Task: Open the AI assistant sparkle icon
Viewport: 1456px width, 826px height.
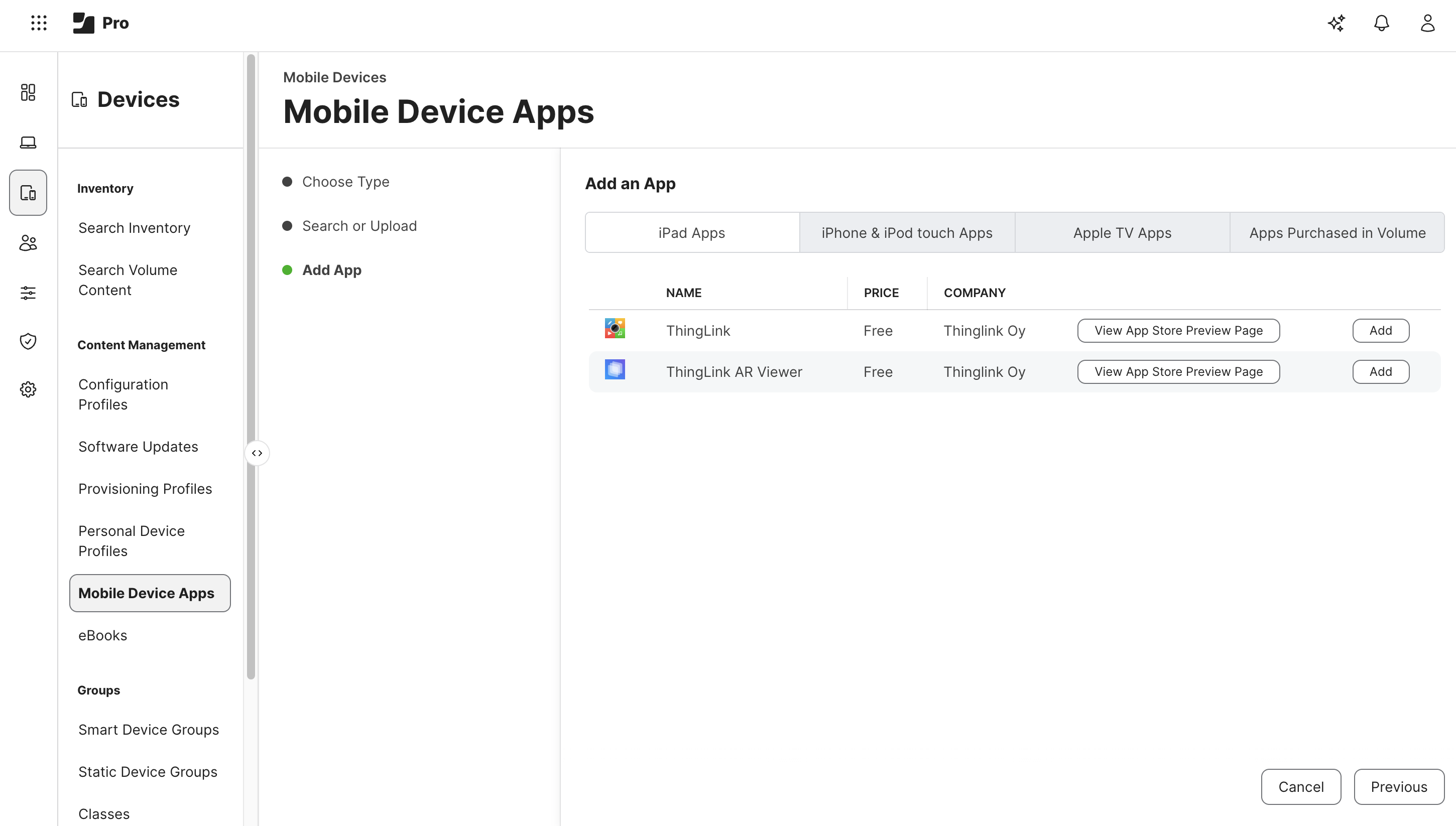Action: [x=1337, y=23]
